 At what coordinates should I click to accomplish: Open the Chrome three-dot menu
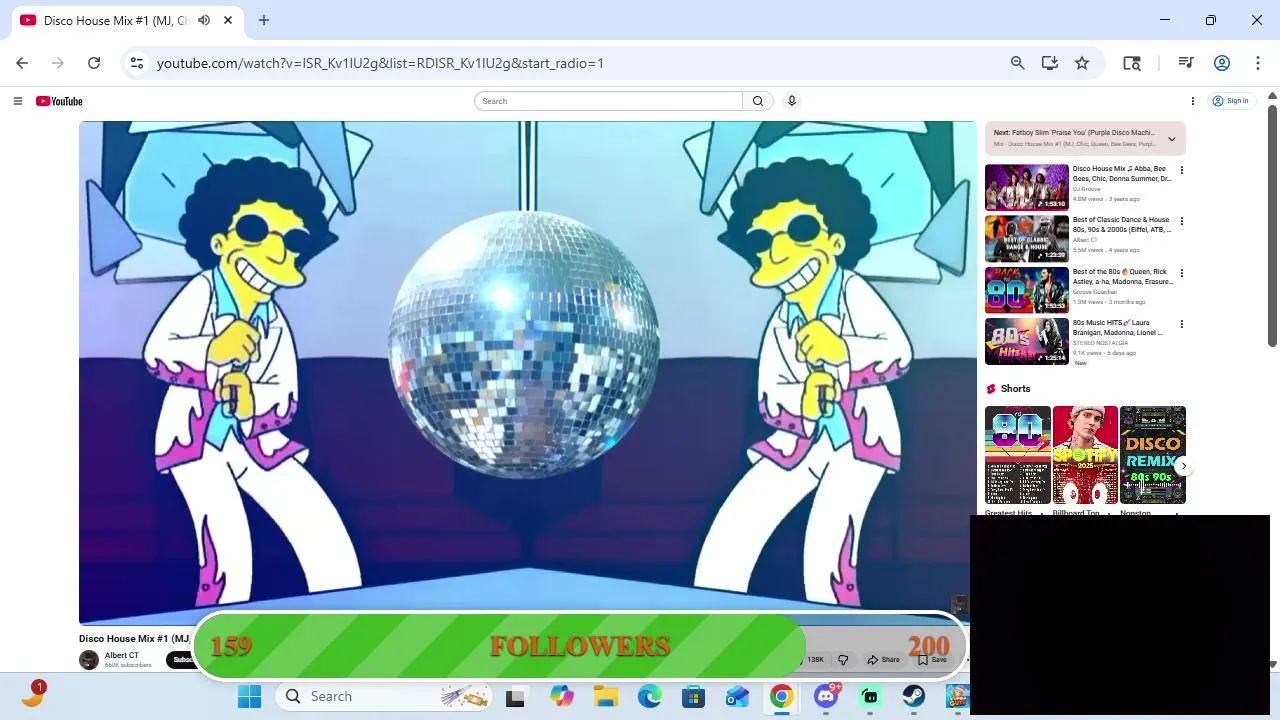pos(1258,63)
